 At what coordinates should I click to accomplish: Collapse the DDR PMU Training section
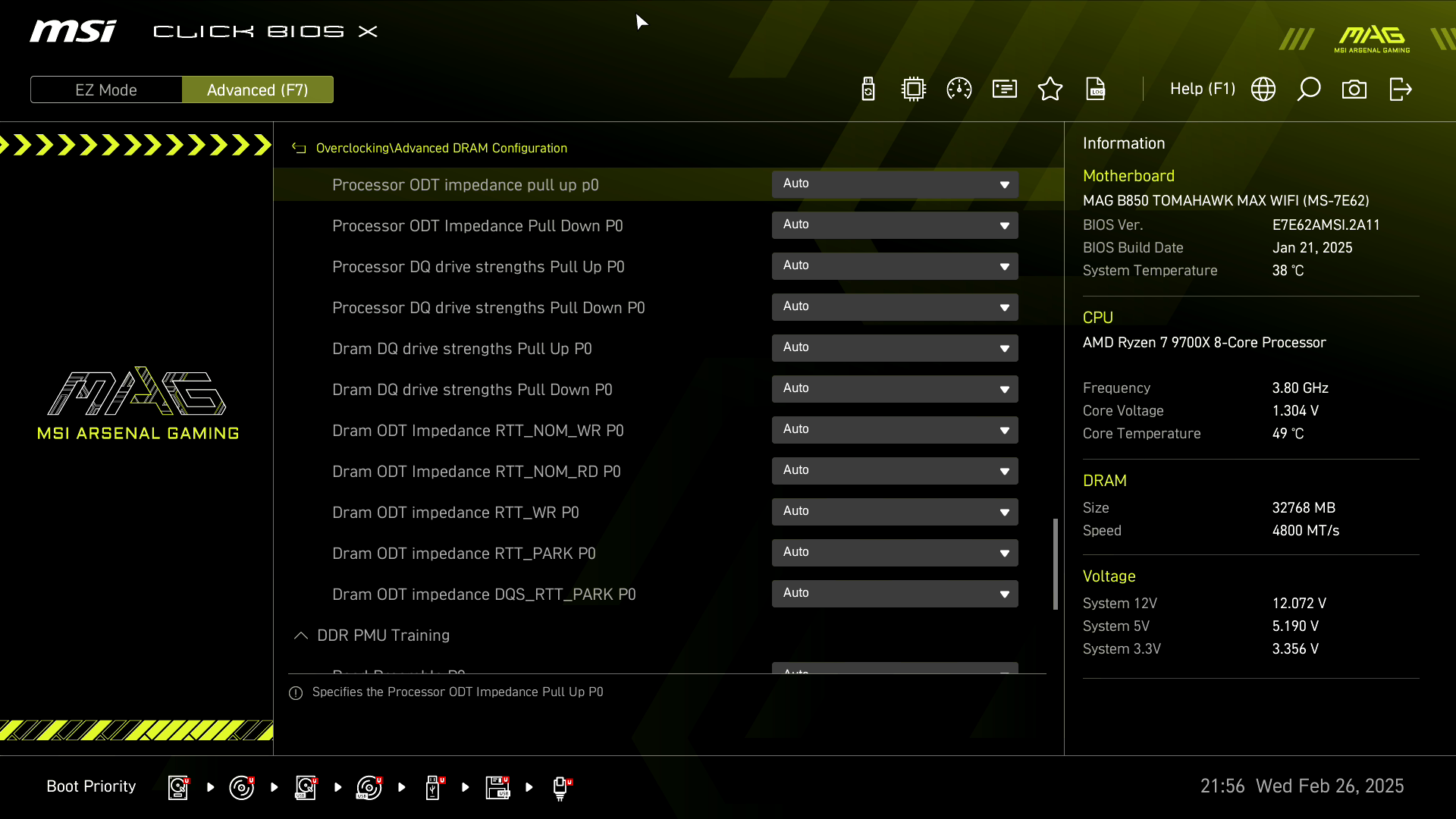coord(301,635)
